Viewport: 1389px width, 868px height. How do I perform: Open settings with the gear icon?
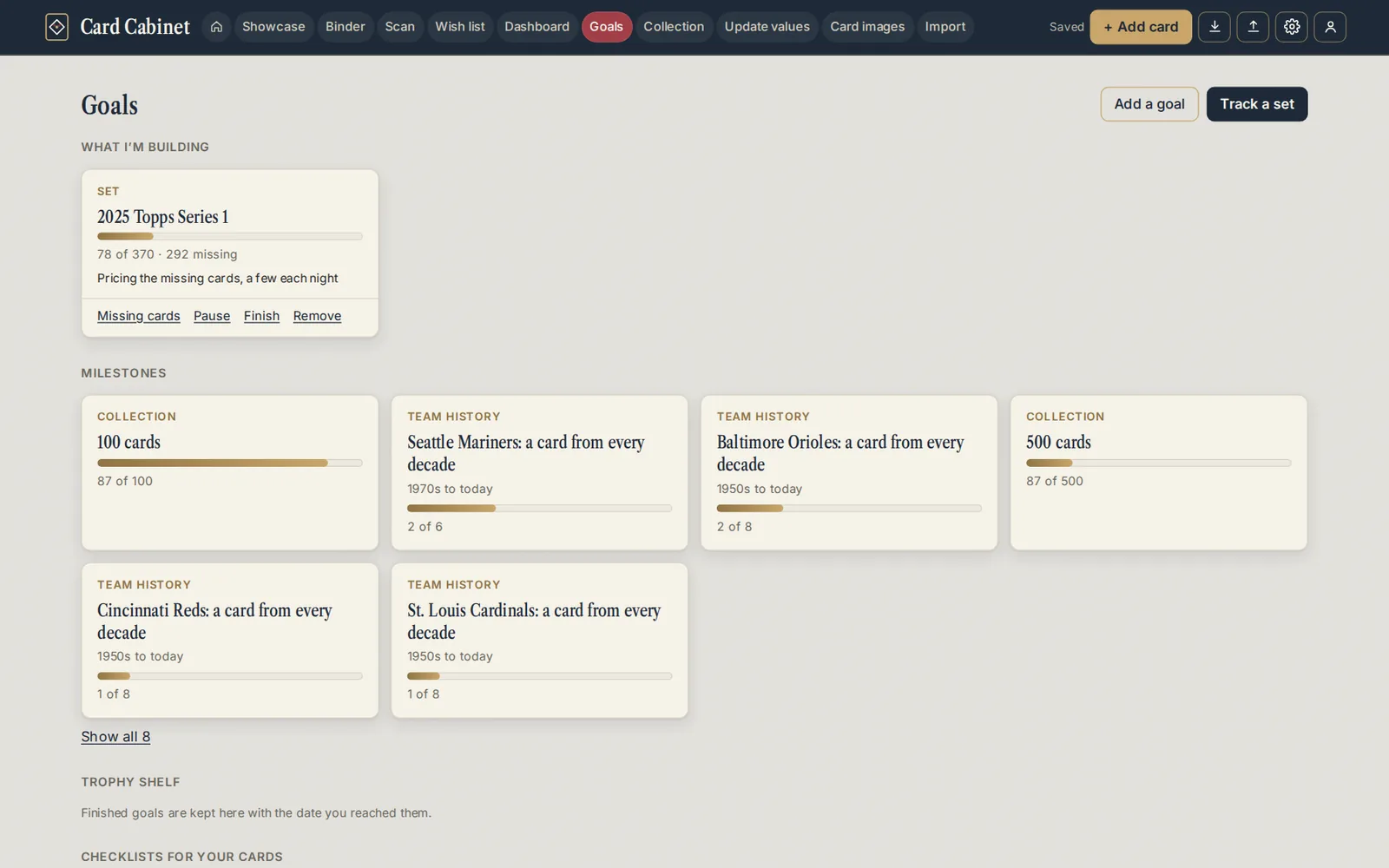point(1291,27)
